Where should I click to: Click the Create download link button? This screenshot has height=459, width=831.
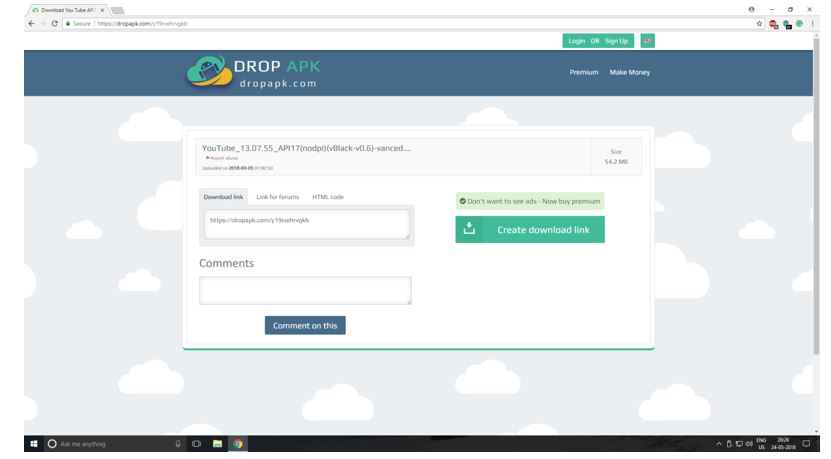point(530,230)
